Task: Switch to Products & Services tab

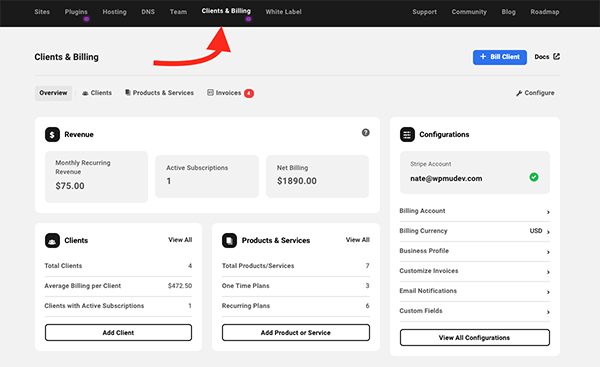Action: coord(160,93)
